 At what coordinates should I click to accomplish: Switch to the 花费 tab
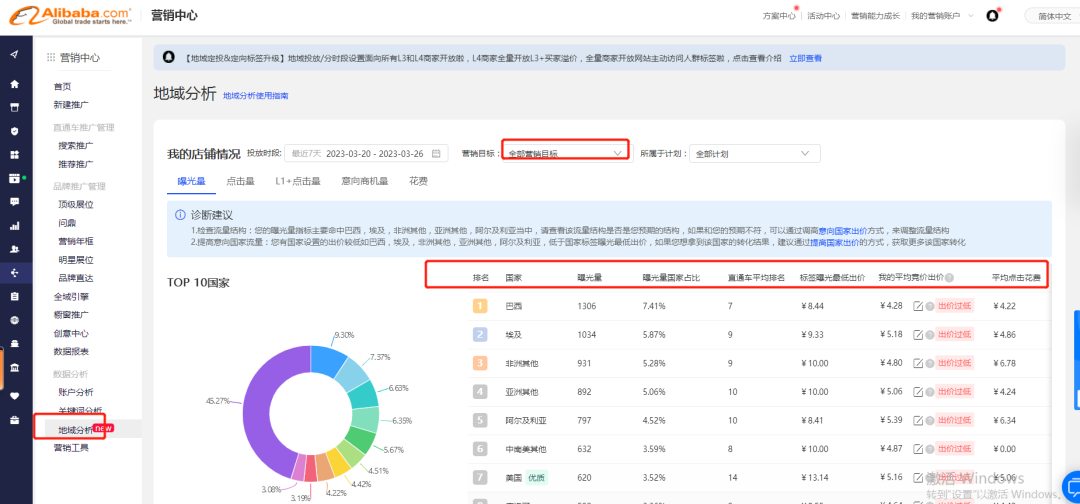[x=418, y=181]
